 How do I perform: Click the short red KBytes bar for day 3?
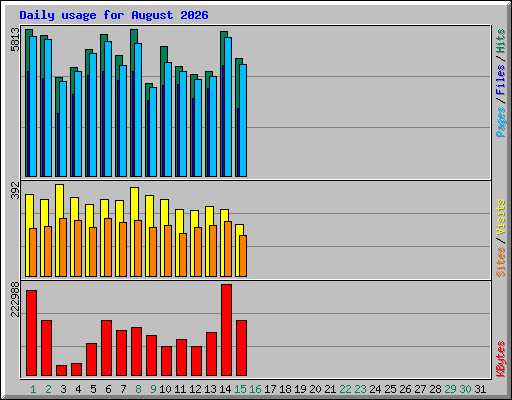[61, 371]
